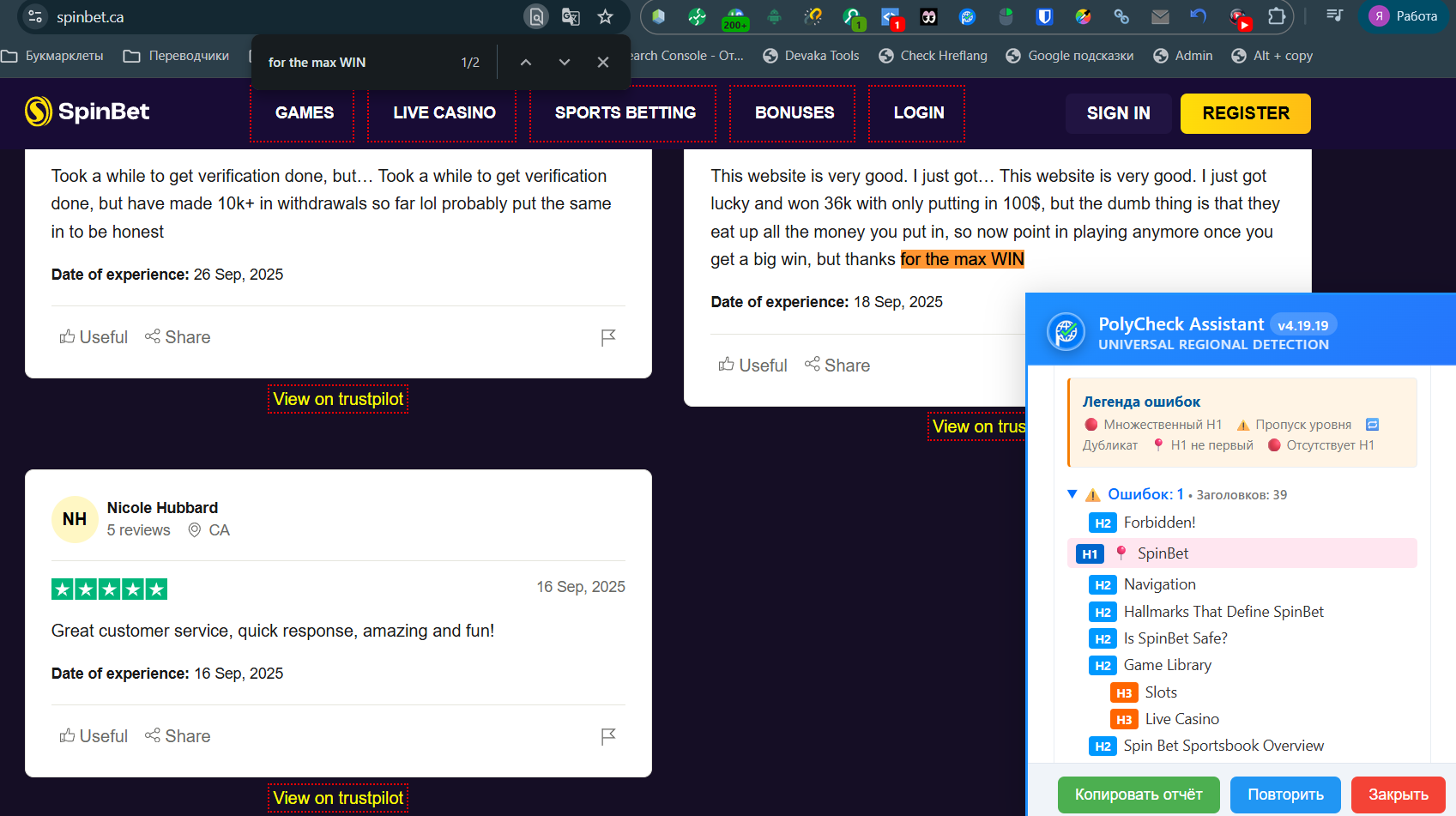Click the SpinBet logo

[88, 112]
